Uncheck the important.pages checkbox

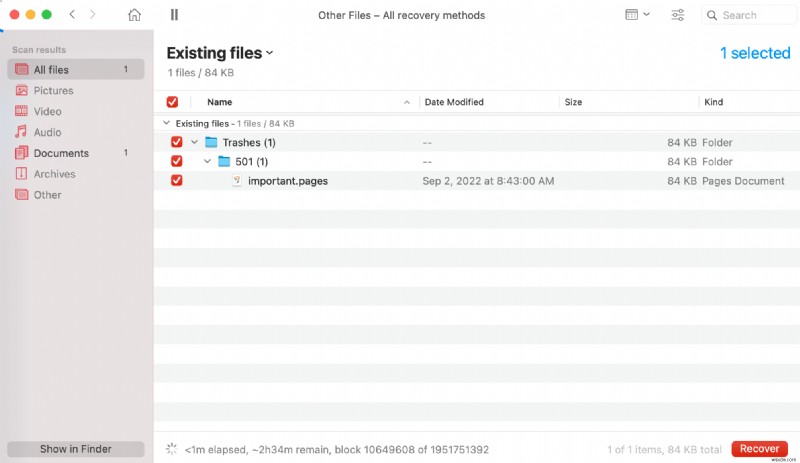tap(177, 181)
